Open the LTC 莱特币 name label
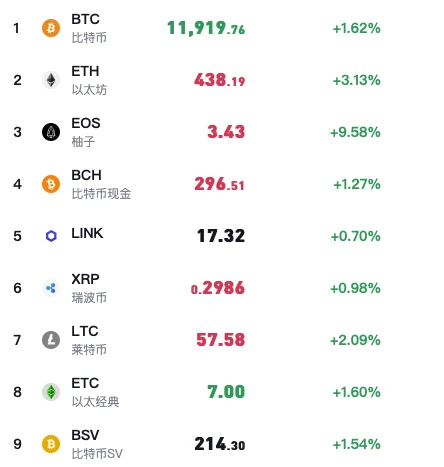The image size is (444, 467). (x=89, y=340)
